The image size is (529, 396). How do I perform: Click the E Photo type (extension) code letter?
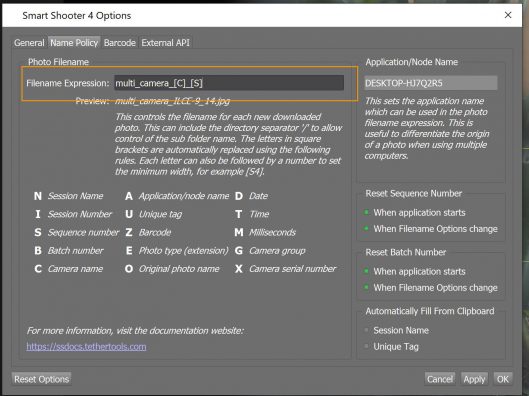coord(129,251)
